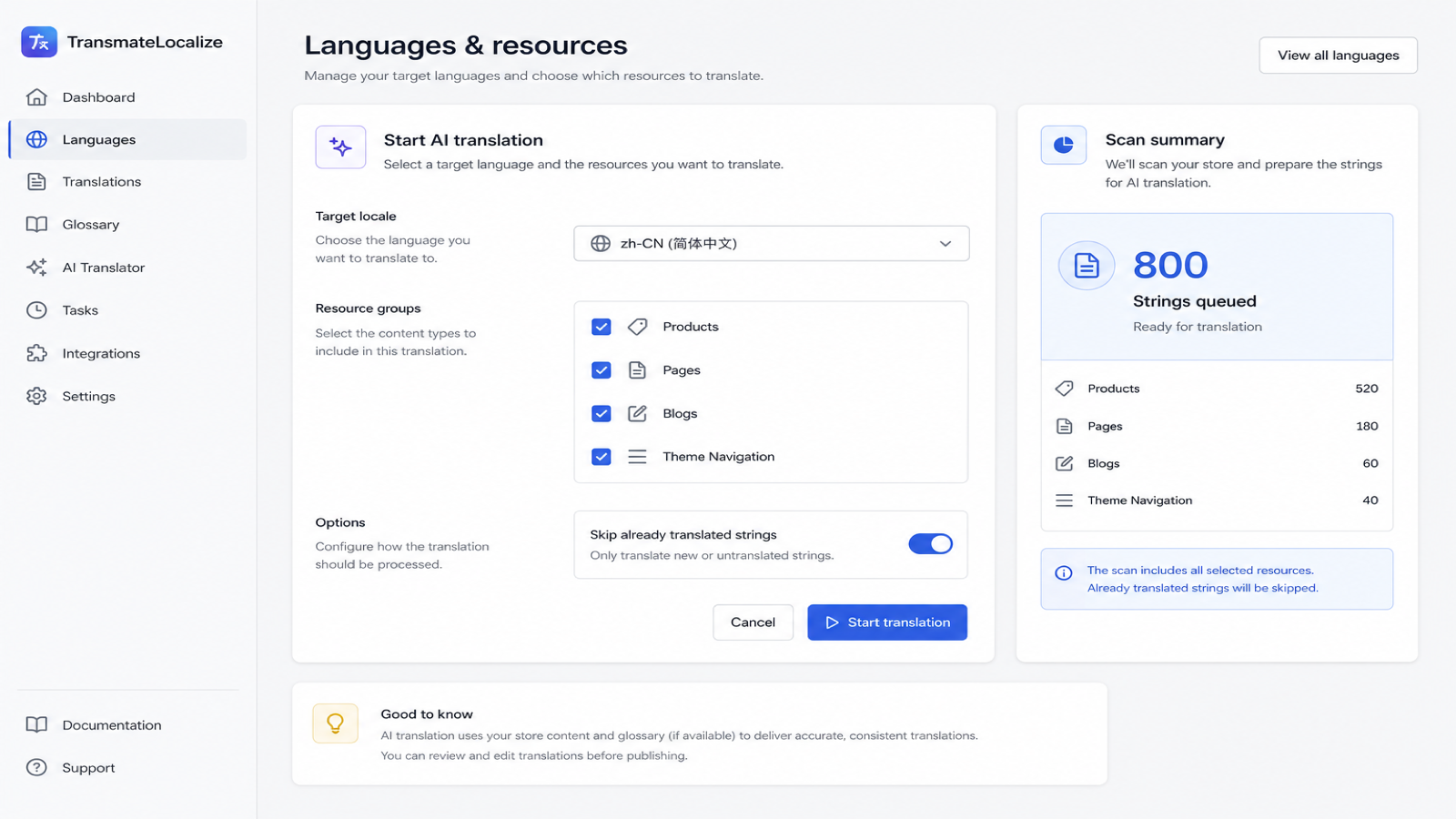Screen dimensions: 1456x819
Task: Click the 'Ready for translation' text
Action: click(x=1198, y=327)
